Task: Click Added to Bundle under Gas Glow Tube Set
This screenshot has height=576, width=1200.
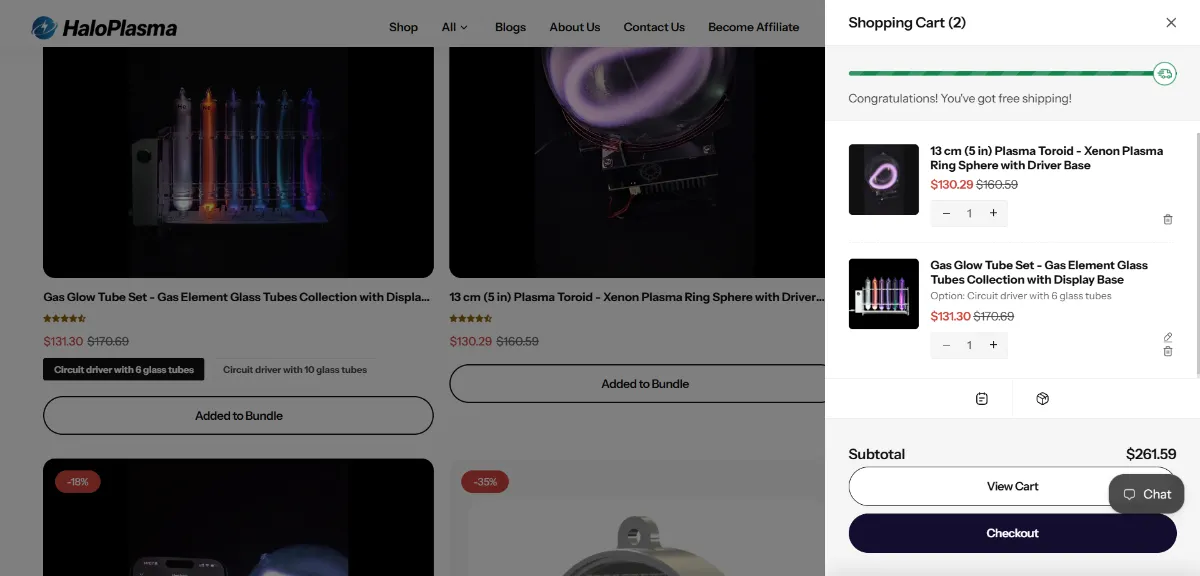Action: point(238,416)
